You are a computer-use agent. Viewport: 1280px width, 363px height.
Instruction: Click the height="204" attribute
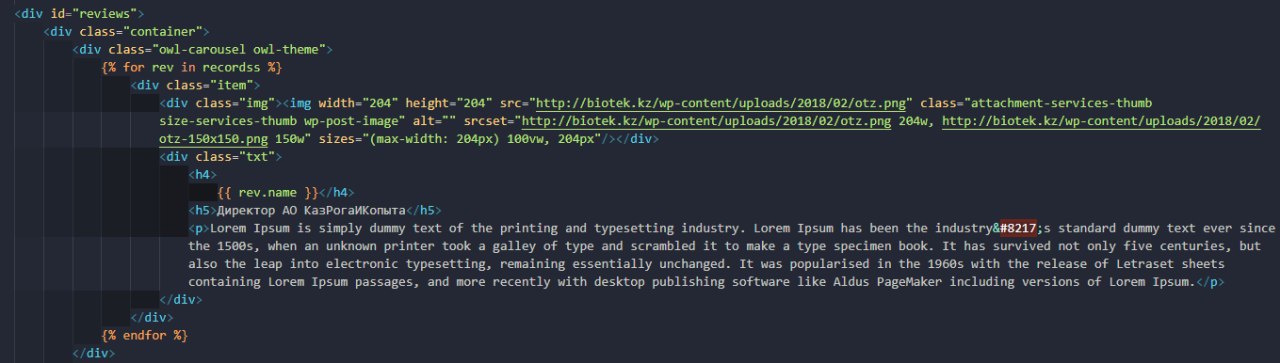coord(449,103)
